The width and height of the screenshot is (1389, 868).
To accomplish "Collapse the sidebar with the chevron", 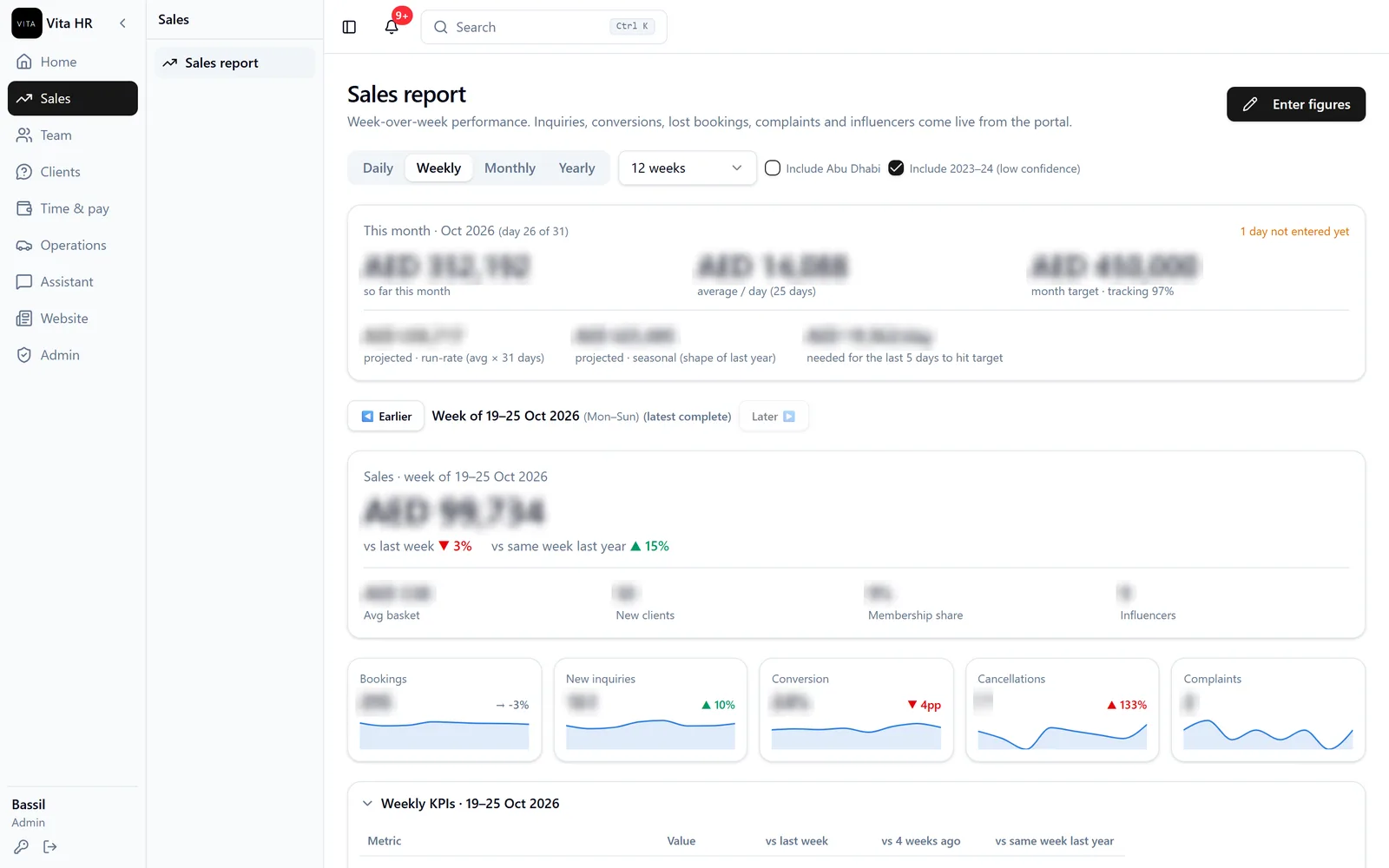I will point(122,23).
